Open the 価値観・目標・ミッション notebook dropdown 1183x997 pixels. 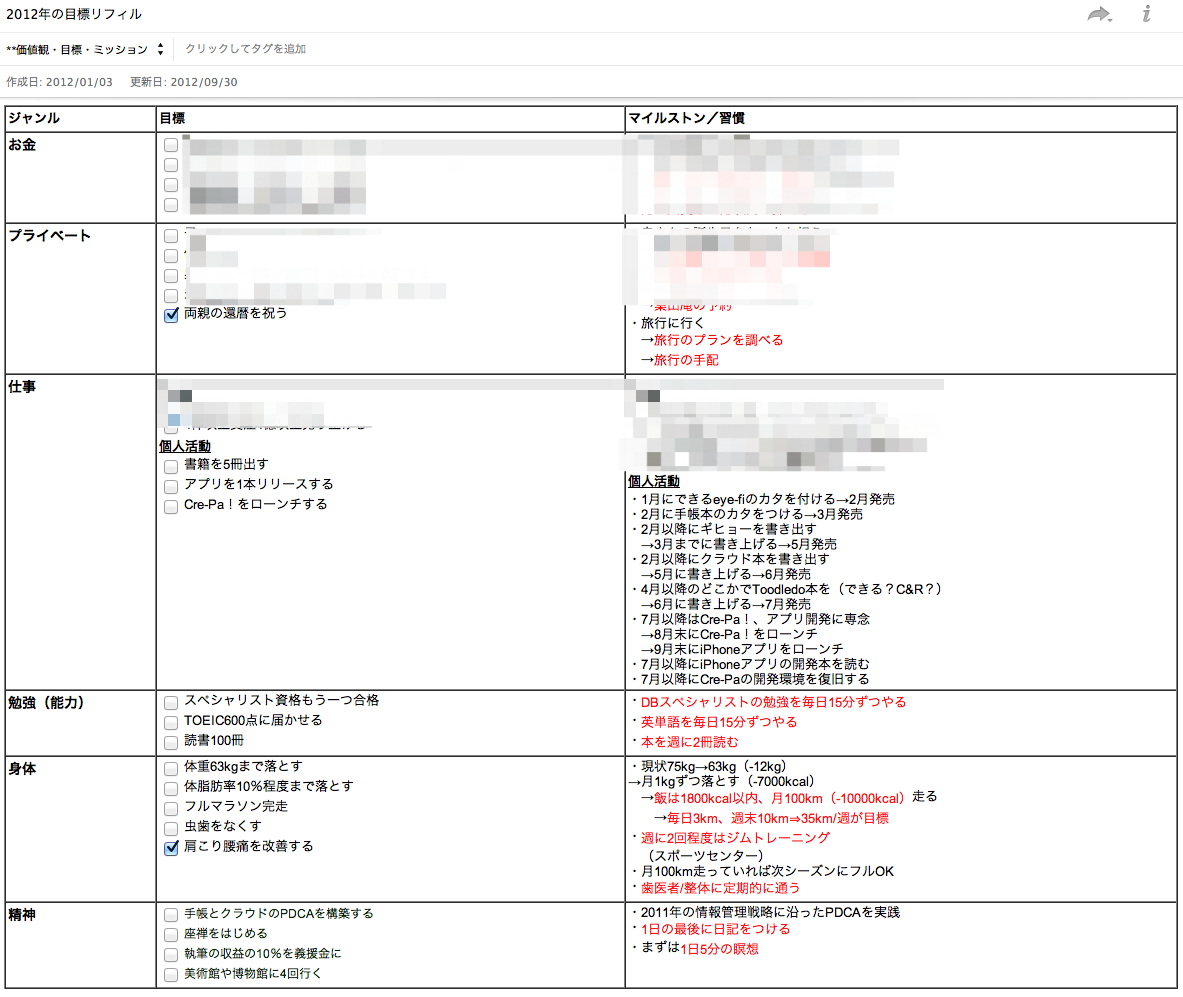(85, 49)
